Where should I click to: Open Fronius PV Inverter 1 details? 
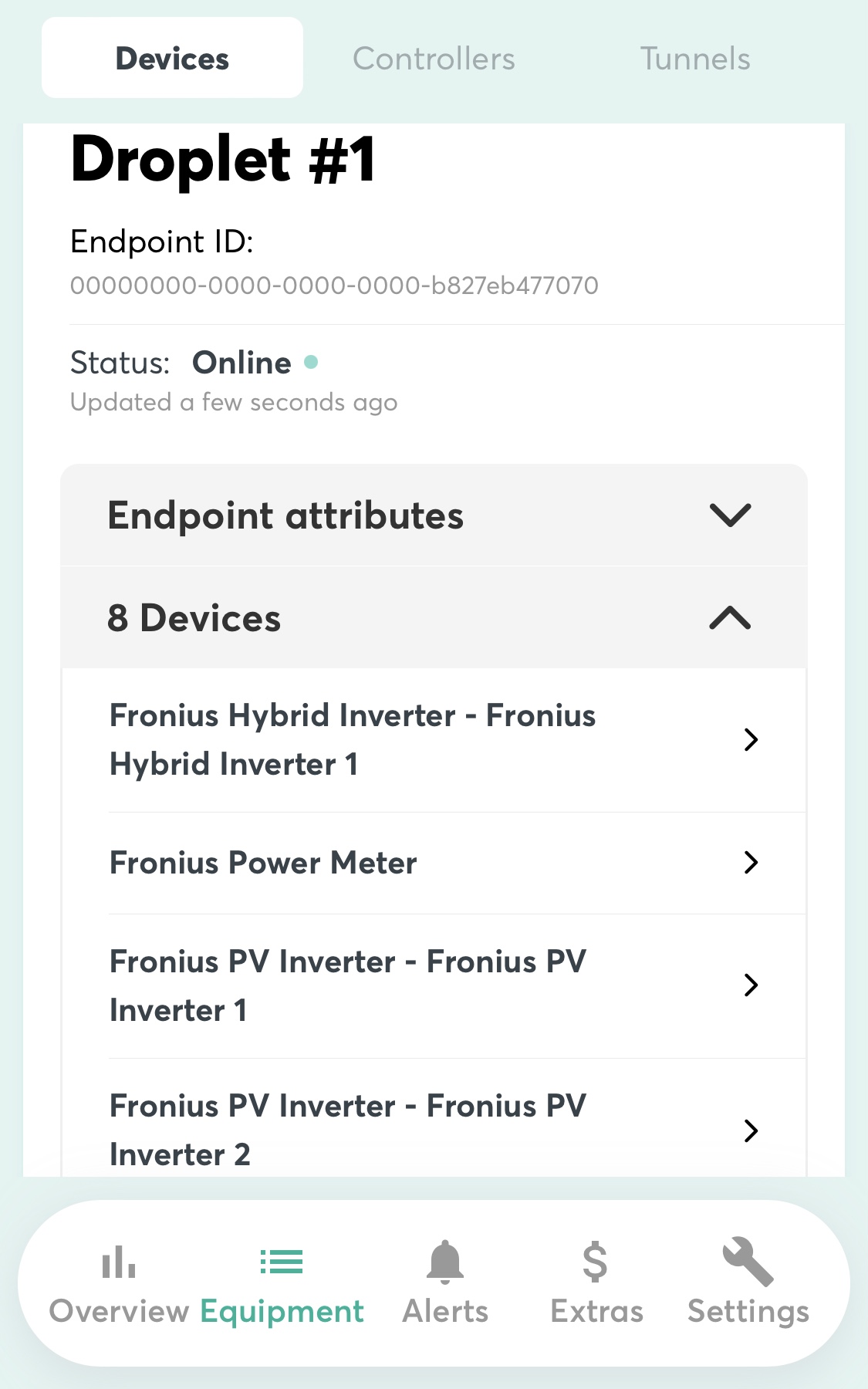click(x=347, y=985)
